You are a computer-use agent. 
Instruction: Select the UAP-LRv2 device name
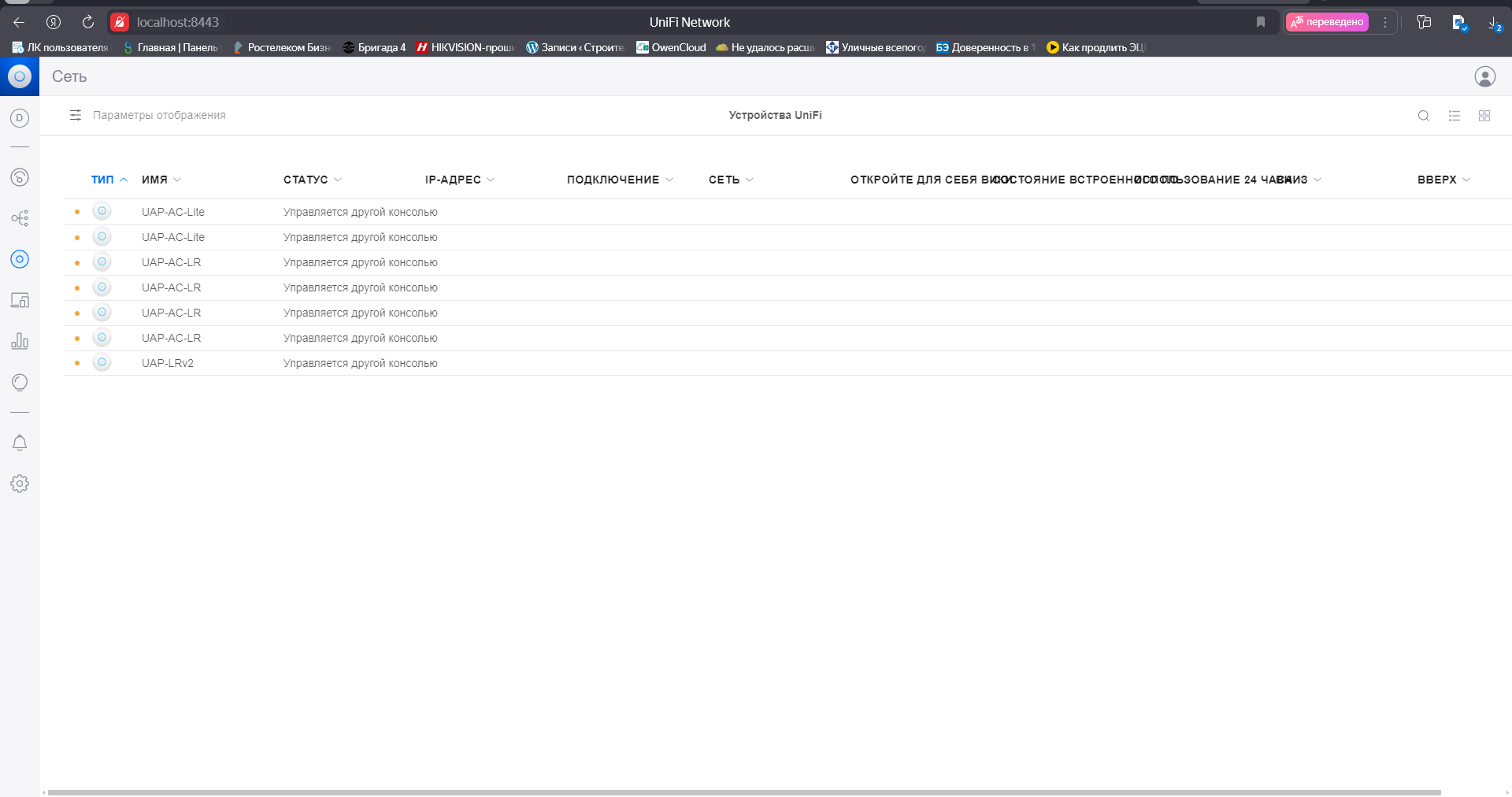click(x=168, y=363)
